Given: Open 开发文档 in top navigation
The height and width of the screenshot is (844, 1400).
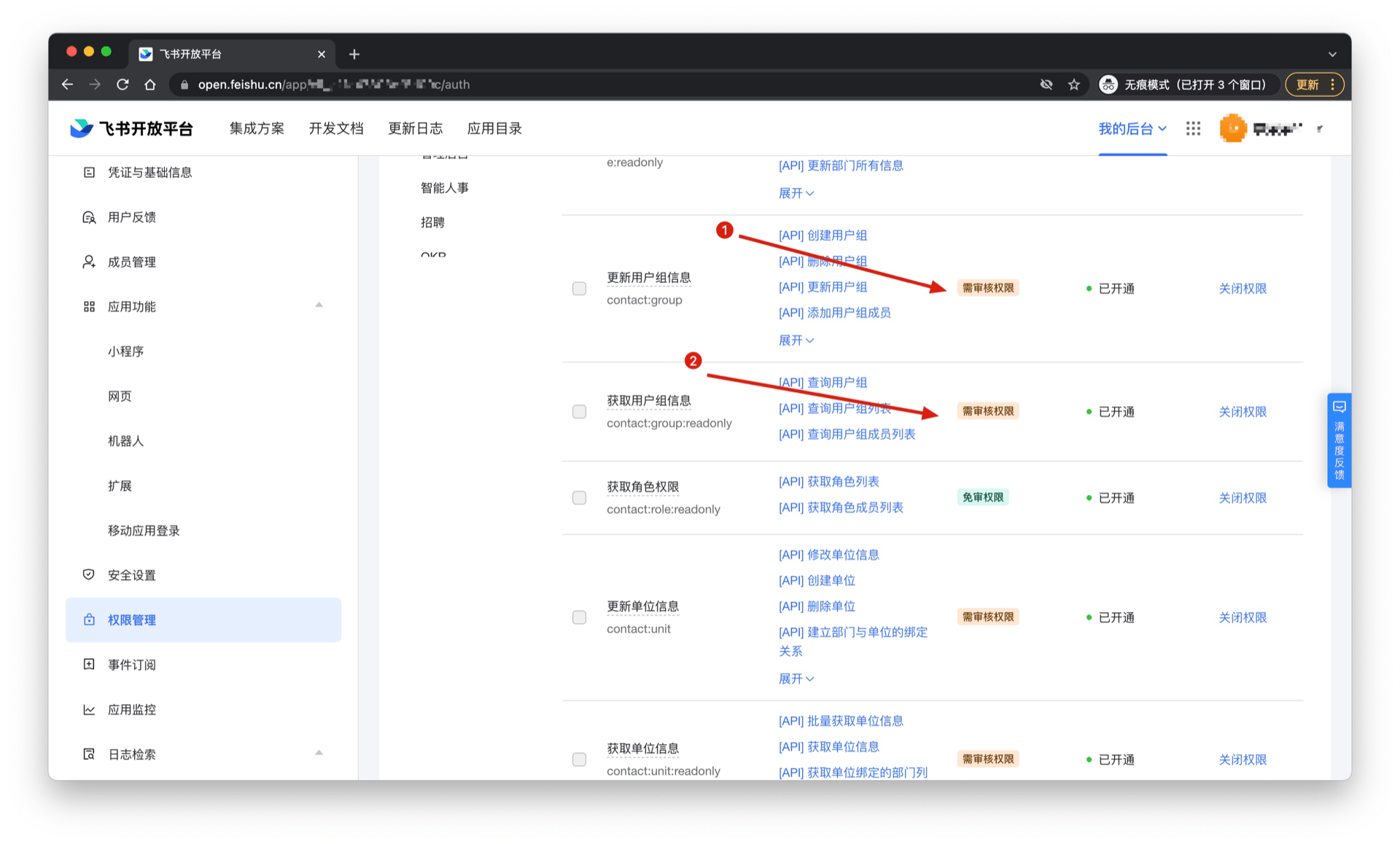Looking at the screenshot, I should [x=335, y=128].
